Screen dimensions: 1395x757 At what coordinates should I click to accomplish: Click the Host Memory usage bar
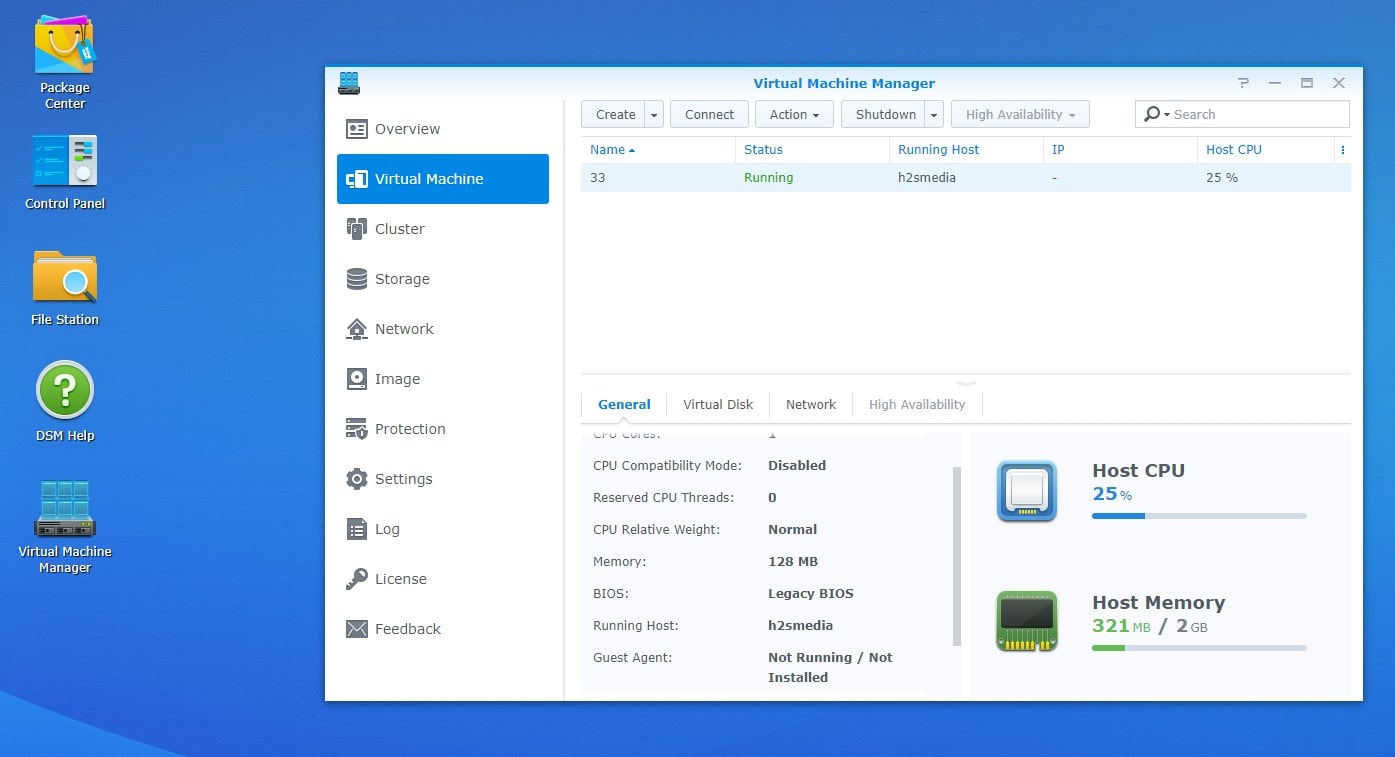click(1198, 648)
